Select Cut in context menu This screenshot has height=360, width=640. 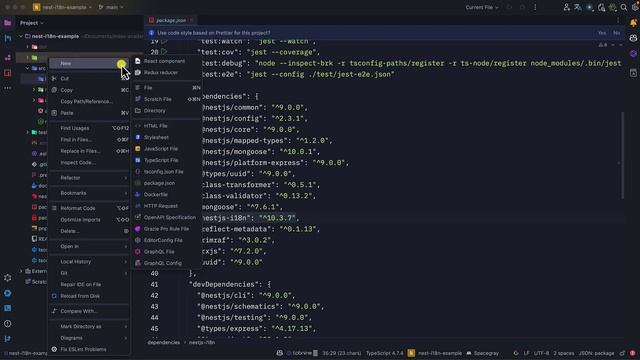(89, 78)
